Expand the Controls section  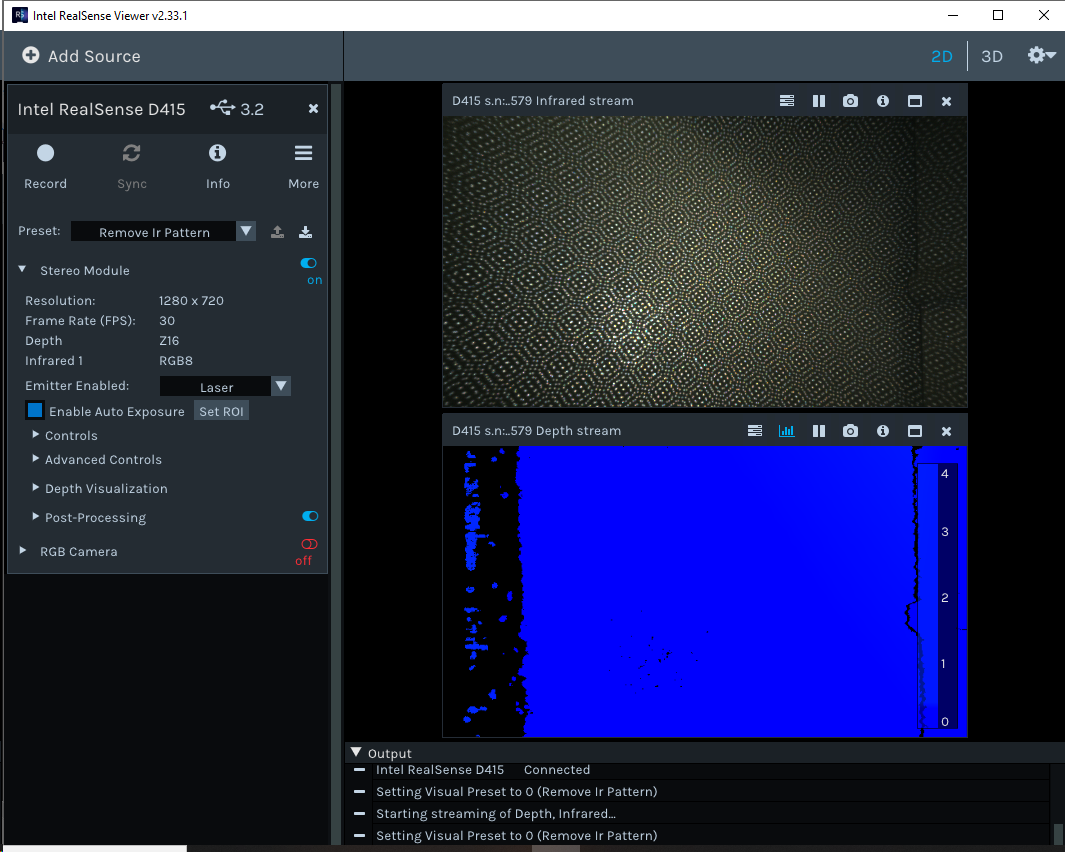tap(35, 435)
